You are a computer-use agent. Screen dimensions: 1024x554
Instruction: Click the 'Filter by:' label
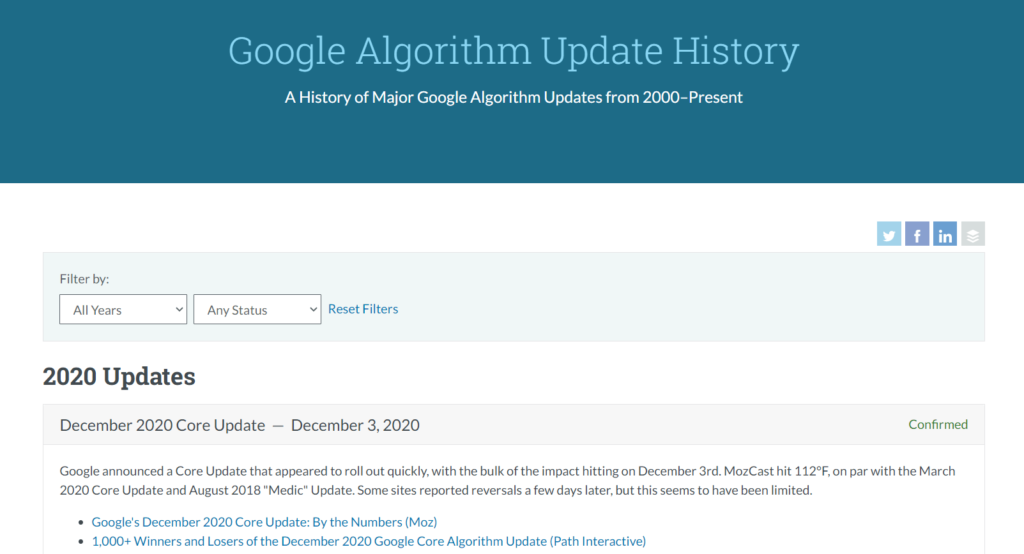84,279
